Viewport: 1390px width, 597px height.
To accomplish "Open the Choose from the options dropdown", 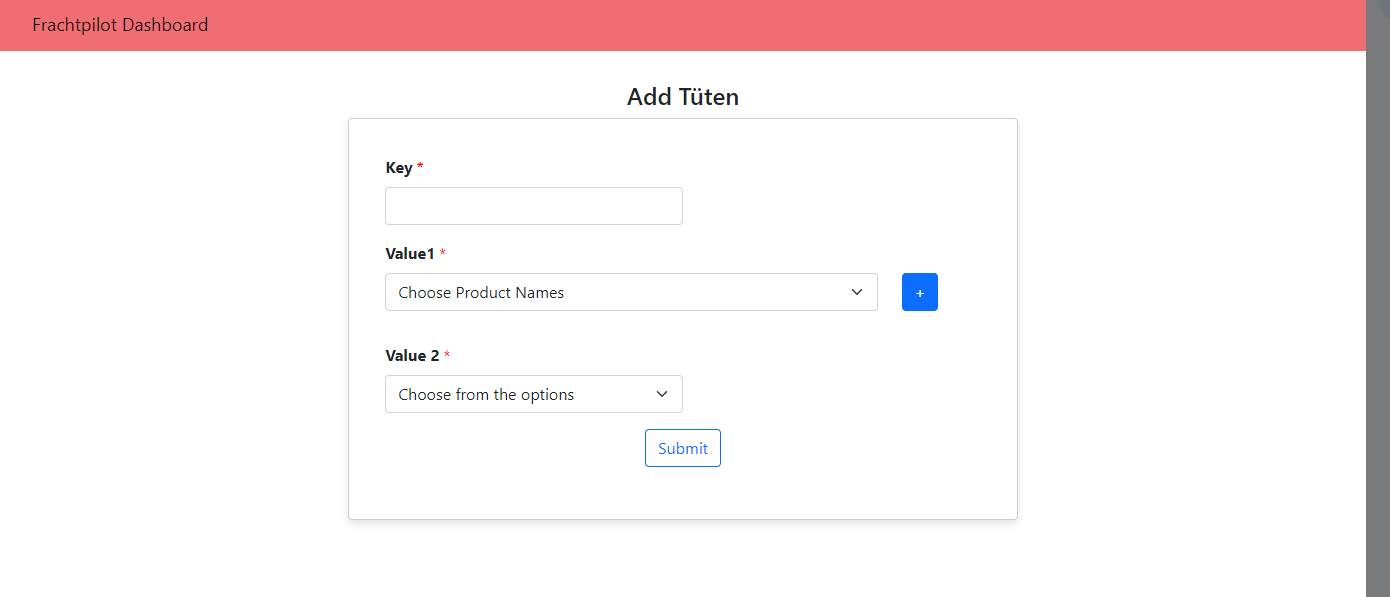I will pyautogui.click(x=534, y=394).
